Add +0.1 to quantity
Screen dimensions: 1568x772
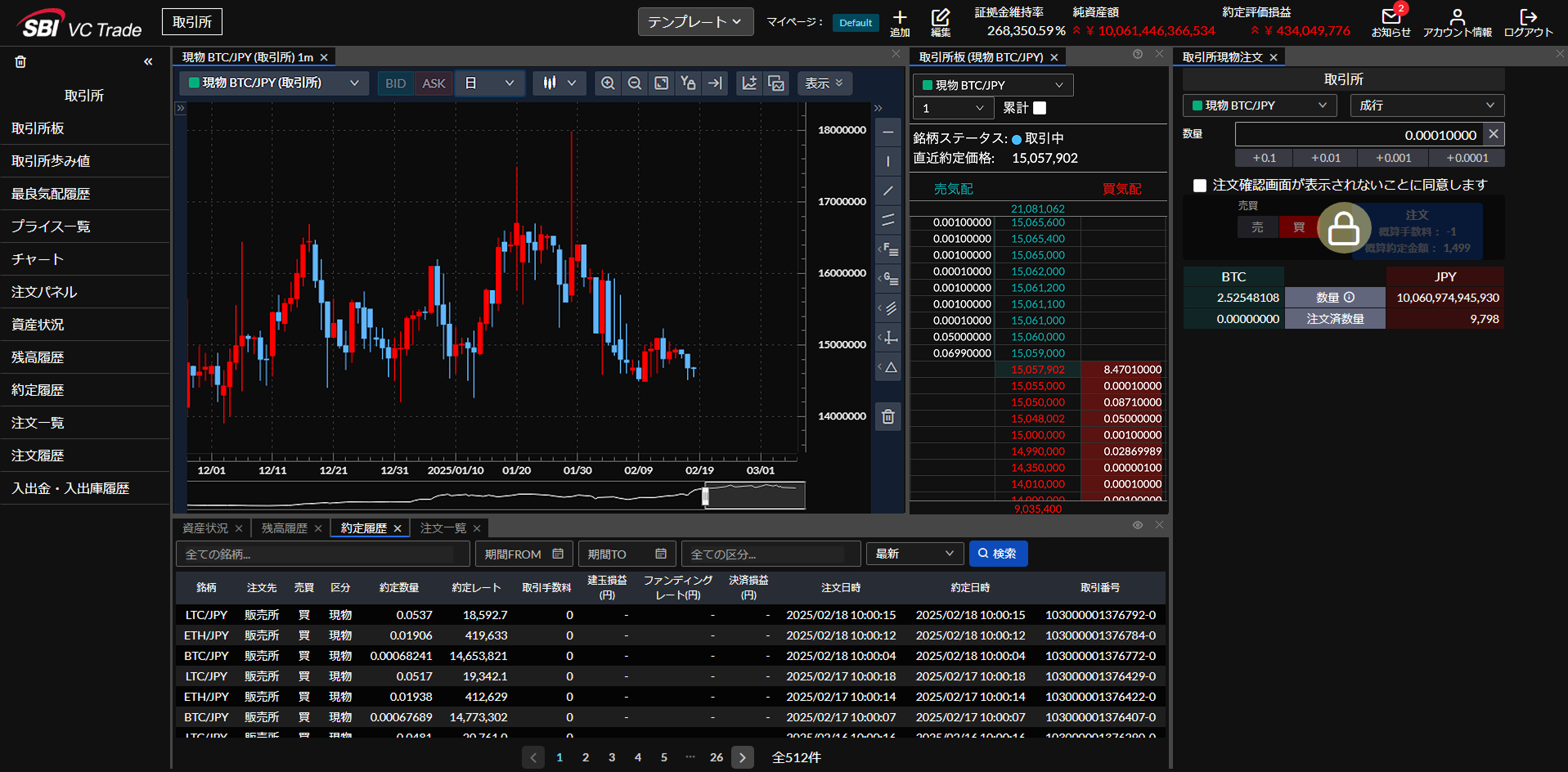1264,158
